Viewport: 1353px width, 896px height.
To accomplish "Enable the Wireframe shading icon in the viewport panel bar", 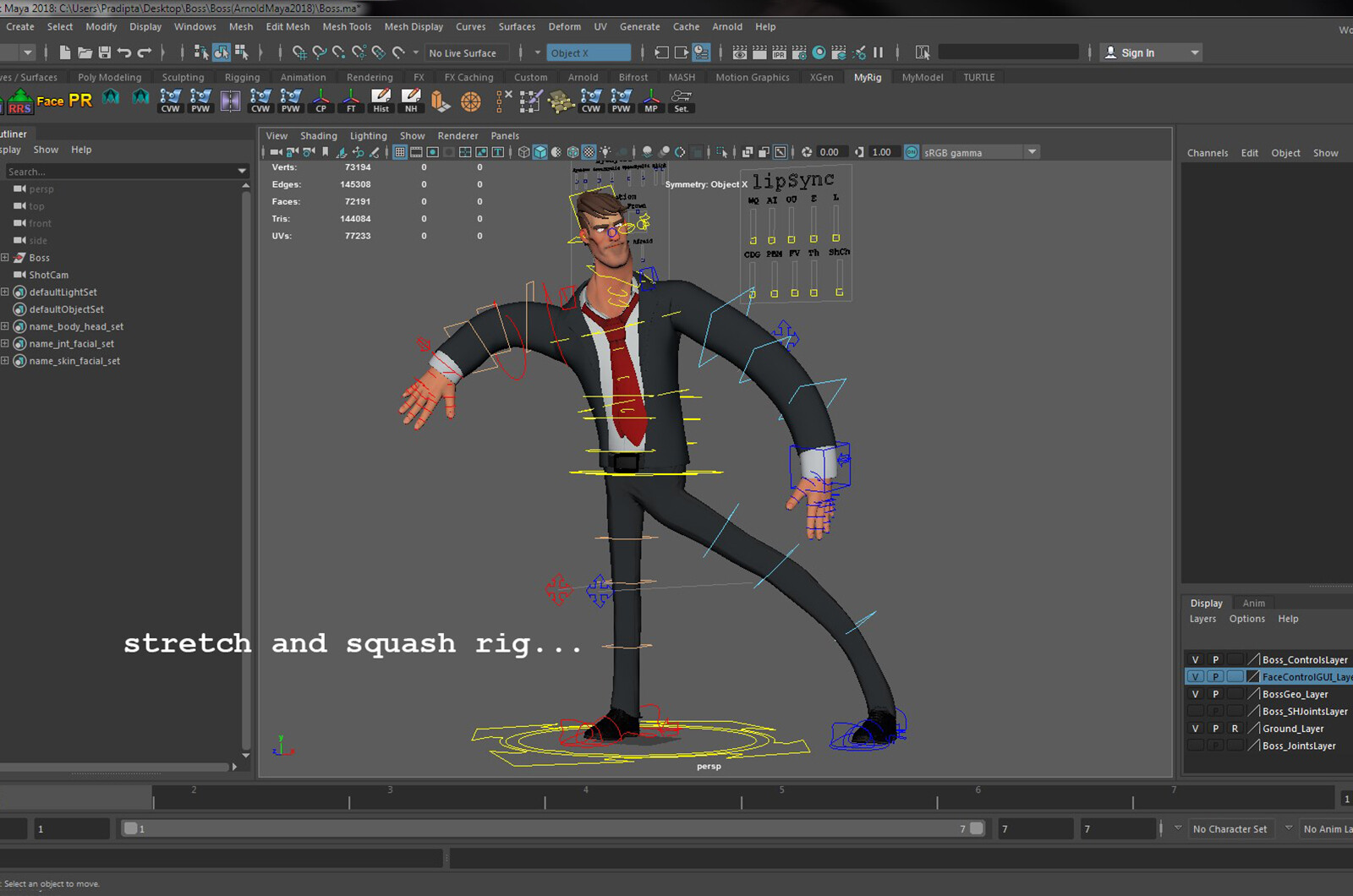I will coord(524,152).
